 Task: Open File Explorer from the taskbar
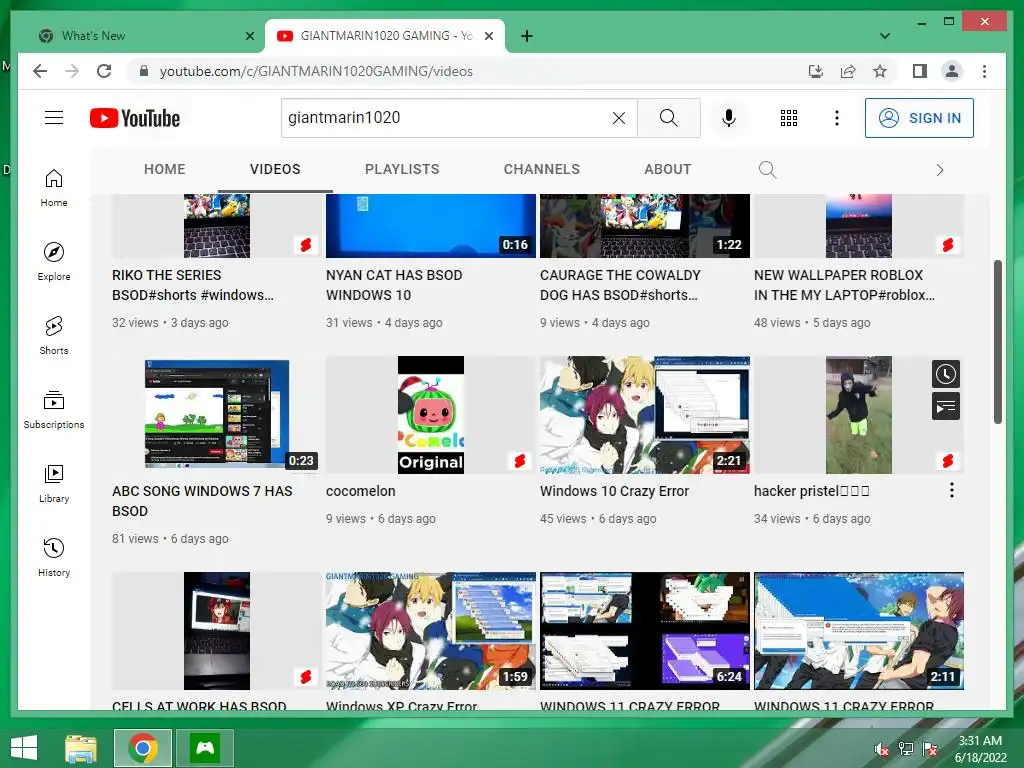coord(81,748)
